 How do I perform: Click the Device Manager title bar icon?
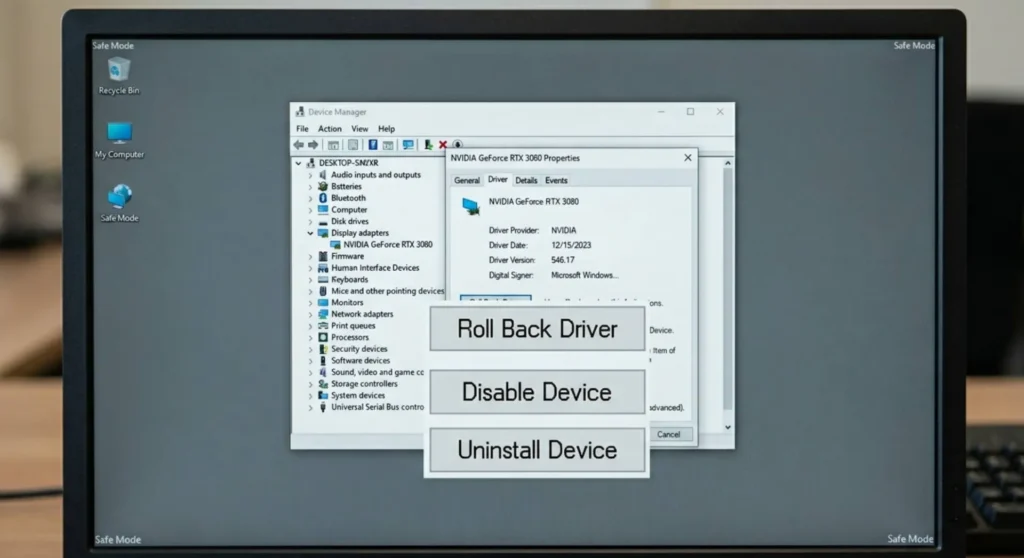click(x=300, y=112)
